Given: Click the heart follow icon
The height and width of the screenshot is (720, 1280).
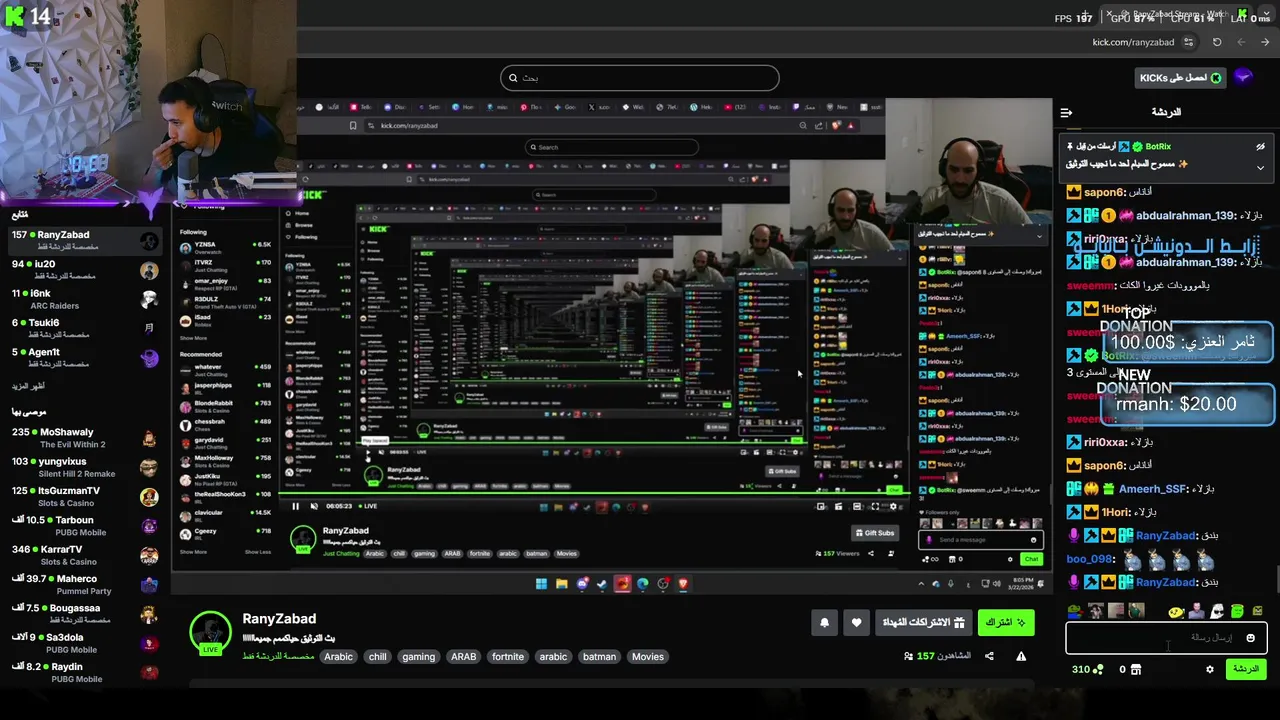Looking at the screenshot, I should [x=856, y=622].
